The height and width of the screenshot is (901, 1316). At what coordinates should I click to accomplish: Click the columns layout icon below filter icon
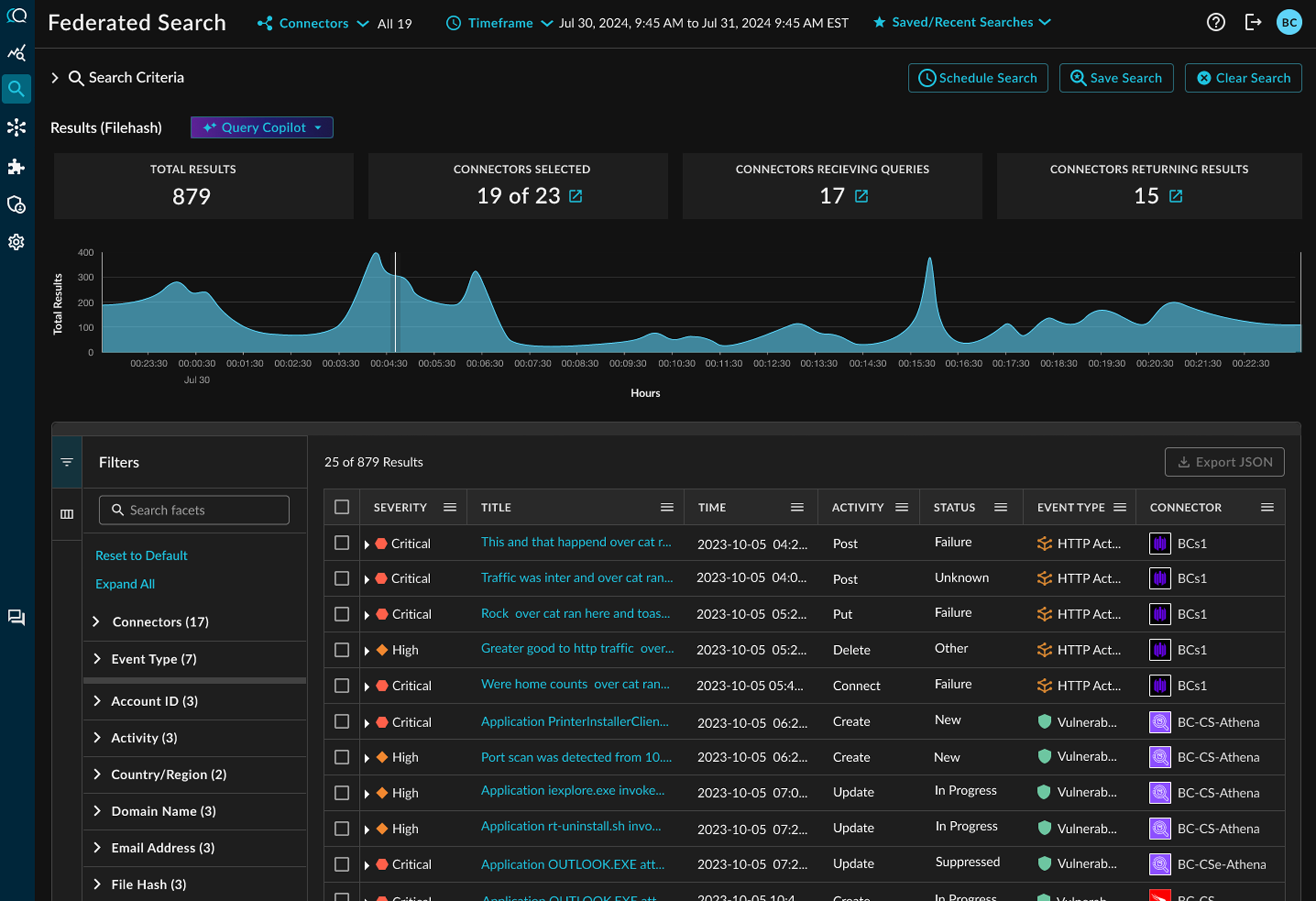pos(67,514)
